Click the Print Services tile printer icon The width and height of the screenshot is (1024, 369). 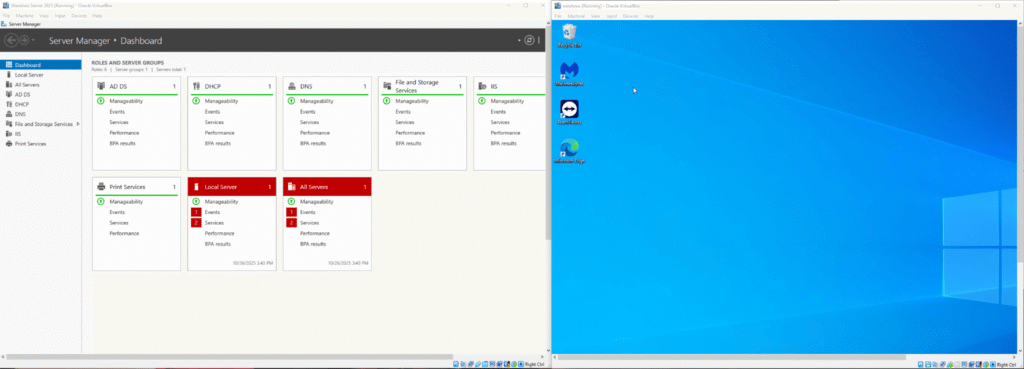101,187
